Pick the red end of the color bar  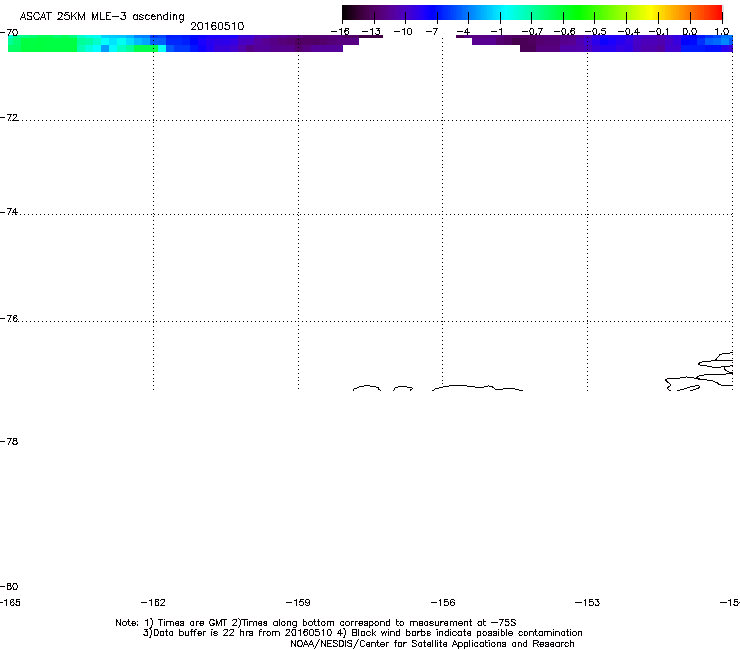[x=715, y=13]
